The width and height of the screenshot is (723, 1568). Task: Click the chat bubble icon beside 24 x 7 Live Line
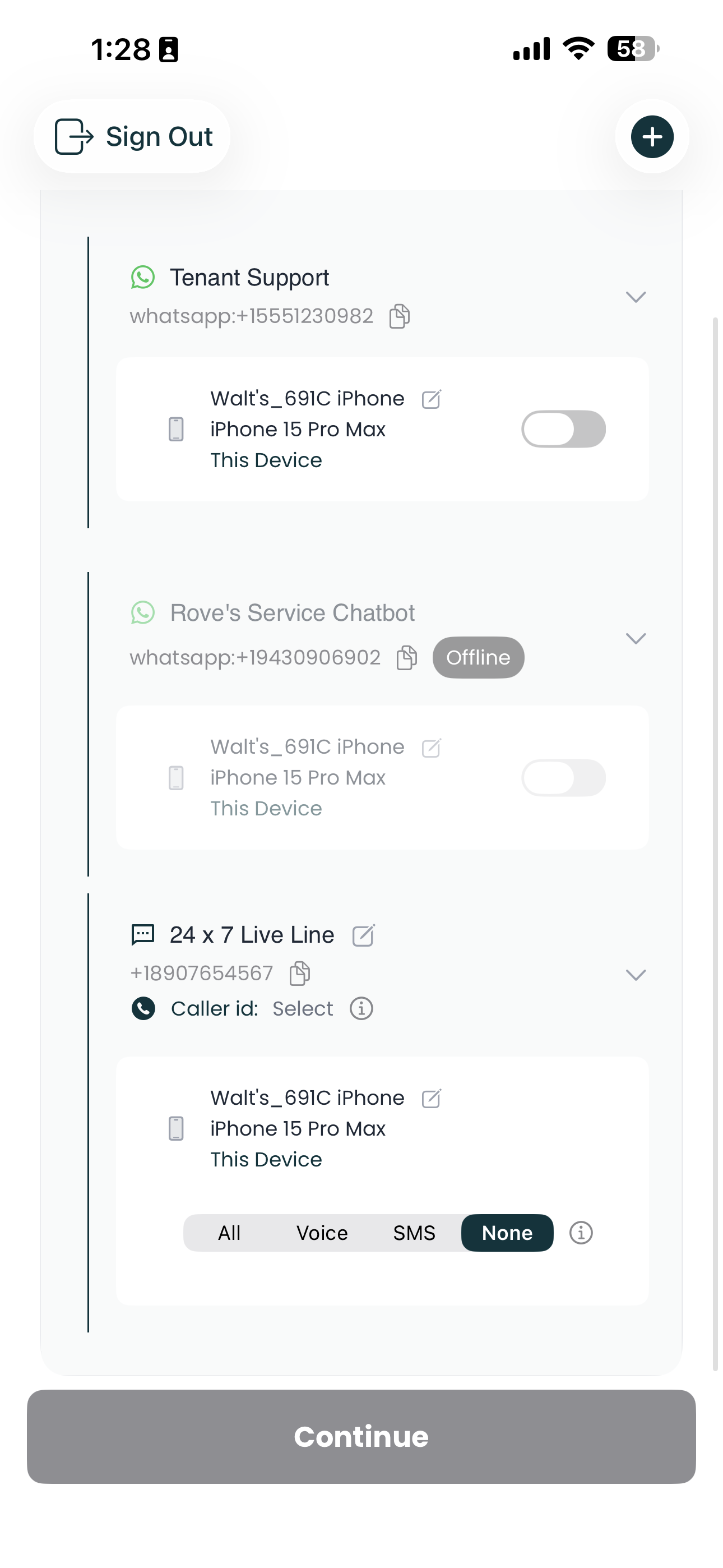click(x=142, y=935)
